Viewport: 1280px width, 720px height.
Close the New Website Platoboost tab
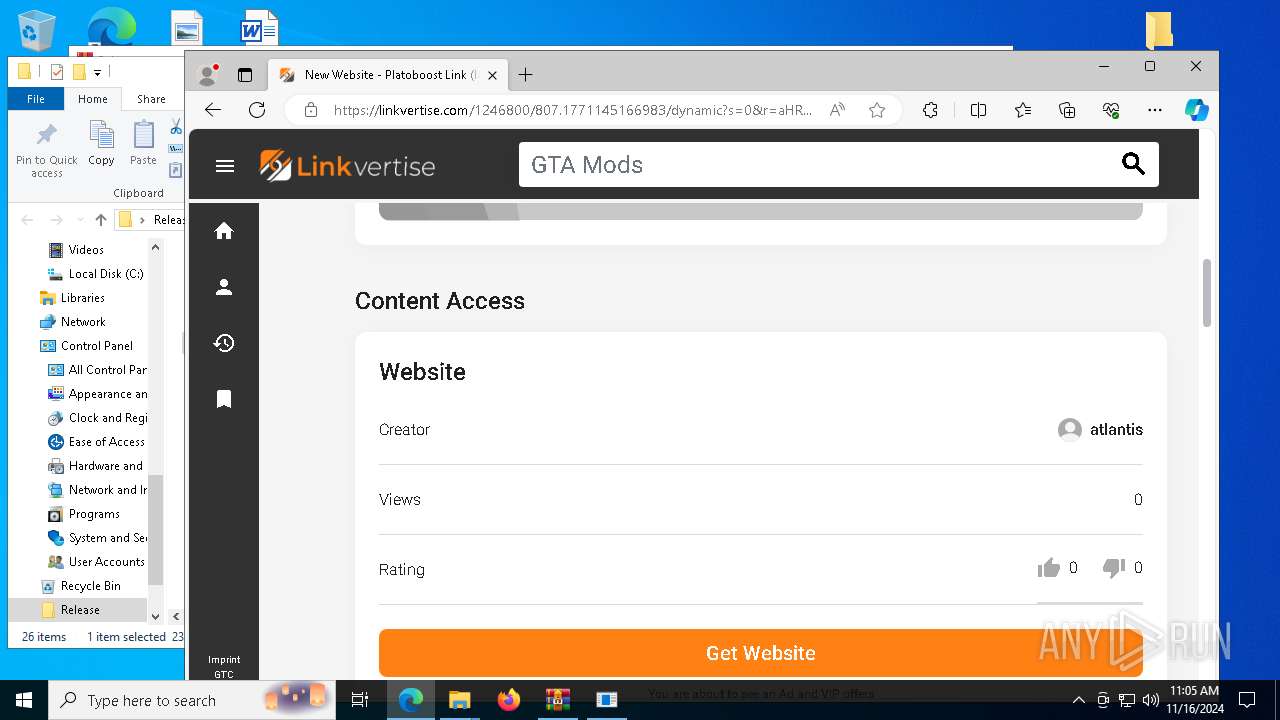[x=492, y=75]
